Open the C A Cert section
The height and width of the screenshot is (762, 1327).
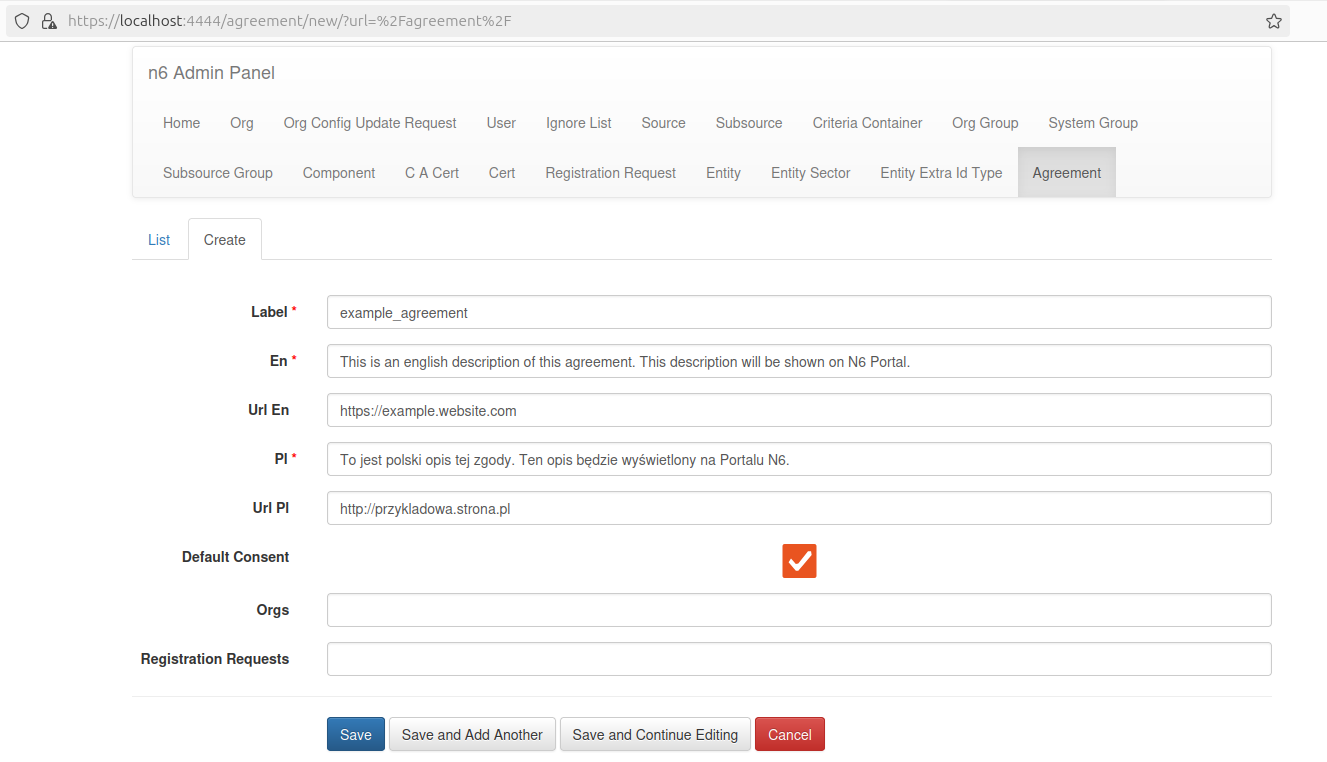(x=432, y=173)
